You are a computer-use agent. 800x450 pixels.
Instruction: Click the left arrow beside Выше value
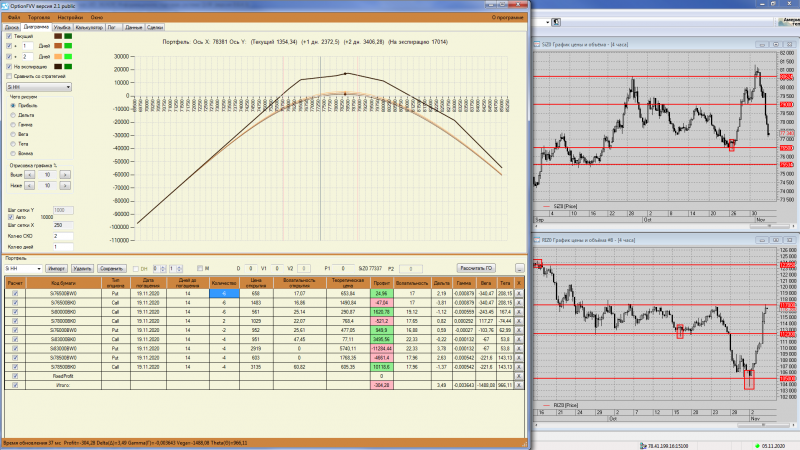pos(30,174)
